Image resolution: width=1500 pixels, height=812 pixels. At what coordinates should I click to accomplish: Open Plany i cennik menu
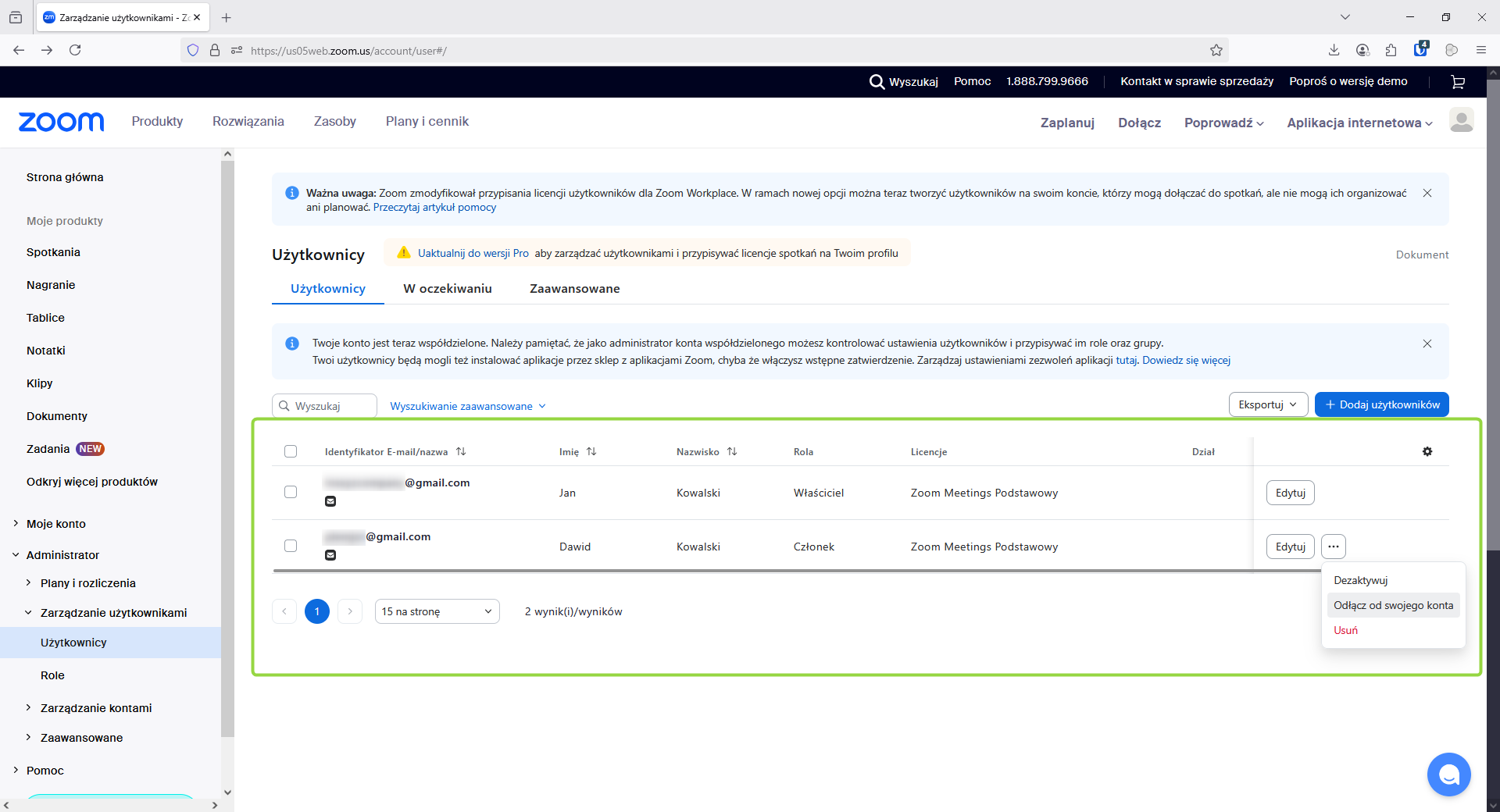click(x=427, y=121)
